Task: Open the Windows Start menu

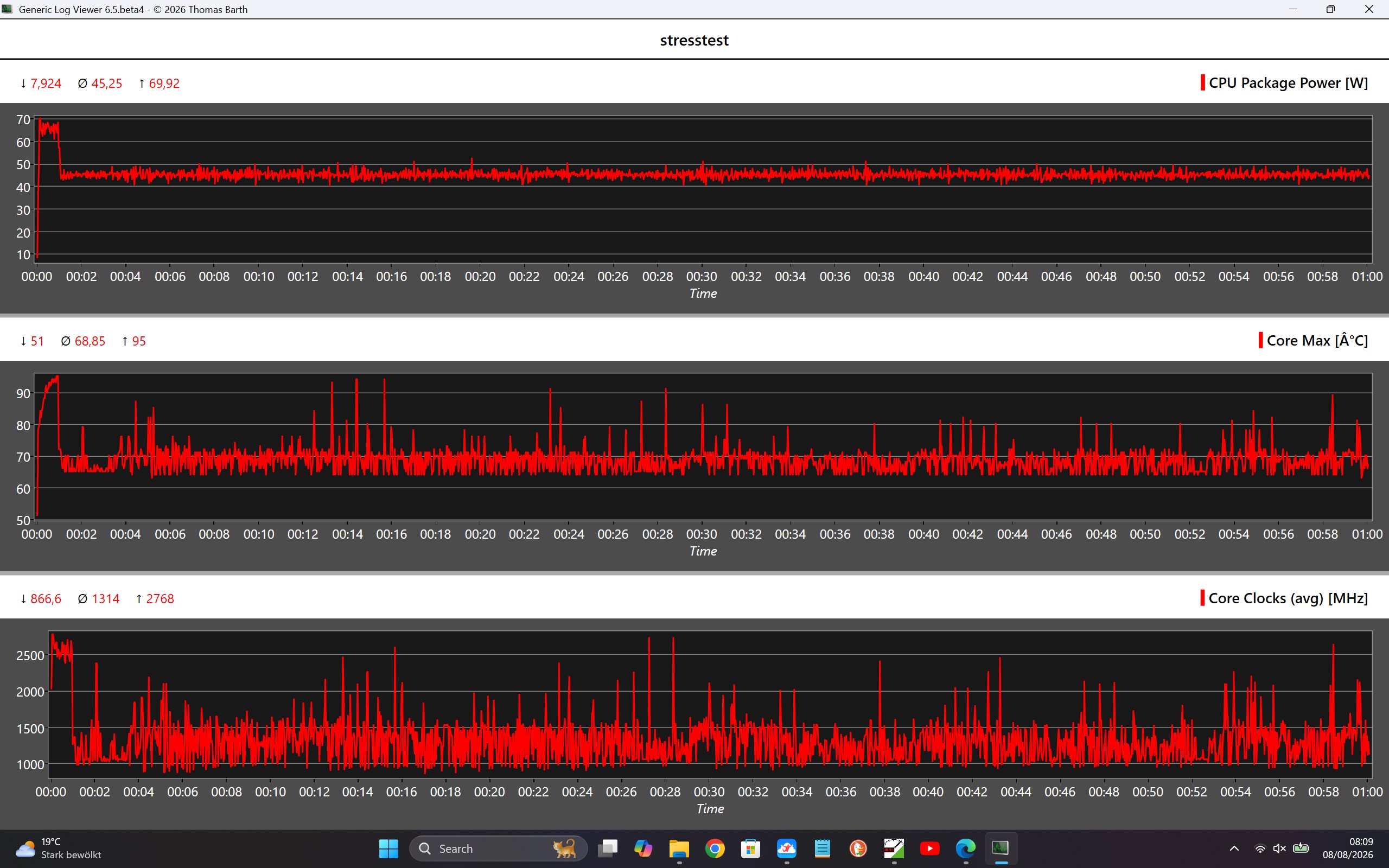Action: click(388, 848)
